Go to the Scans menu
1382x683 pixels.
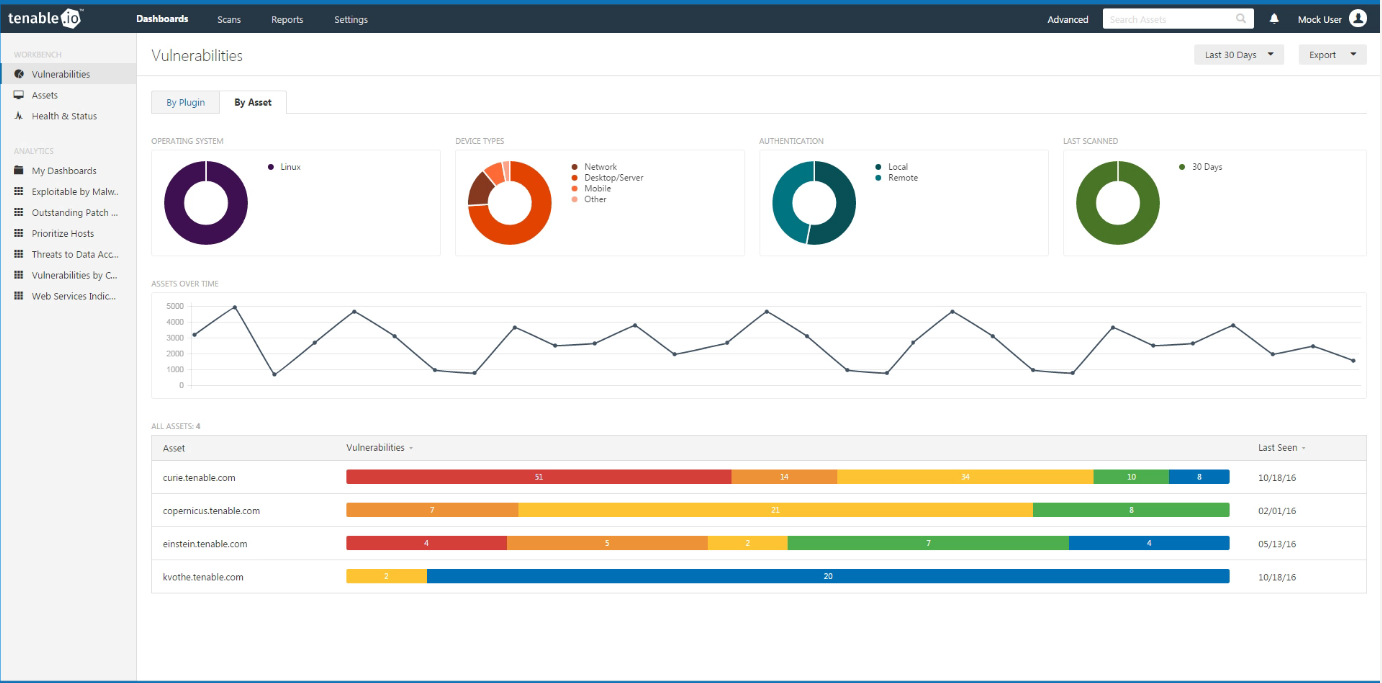pyautogui.click(x=229, y=20)
